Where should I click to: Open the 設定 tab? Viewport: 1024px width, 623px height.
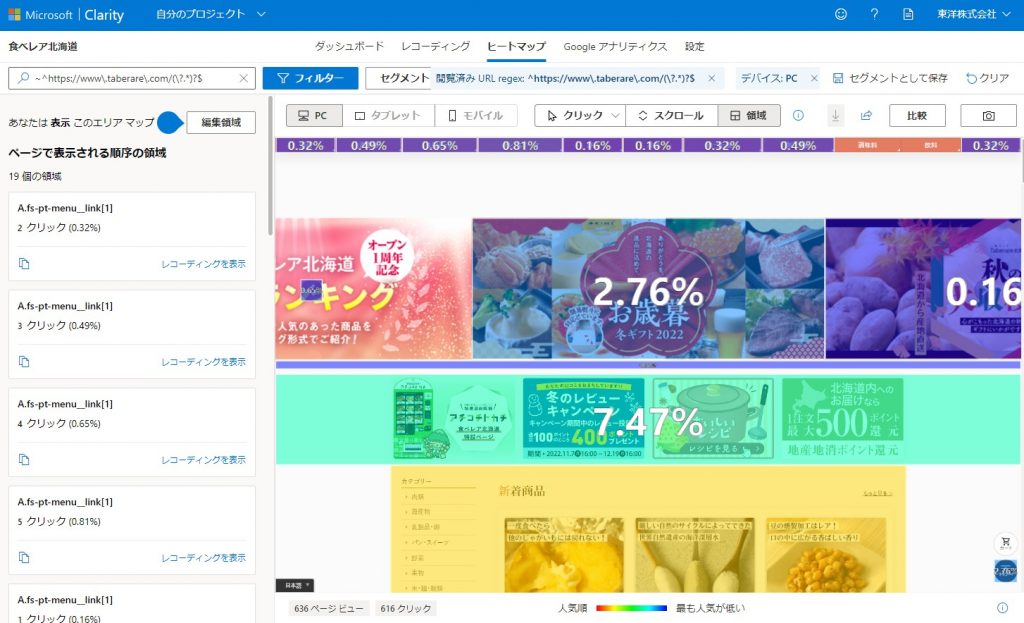[x=694, y=46]
